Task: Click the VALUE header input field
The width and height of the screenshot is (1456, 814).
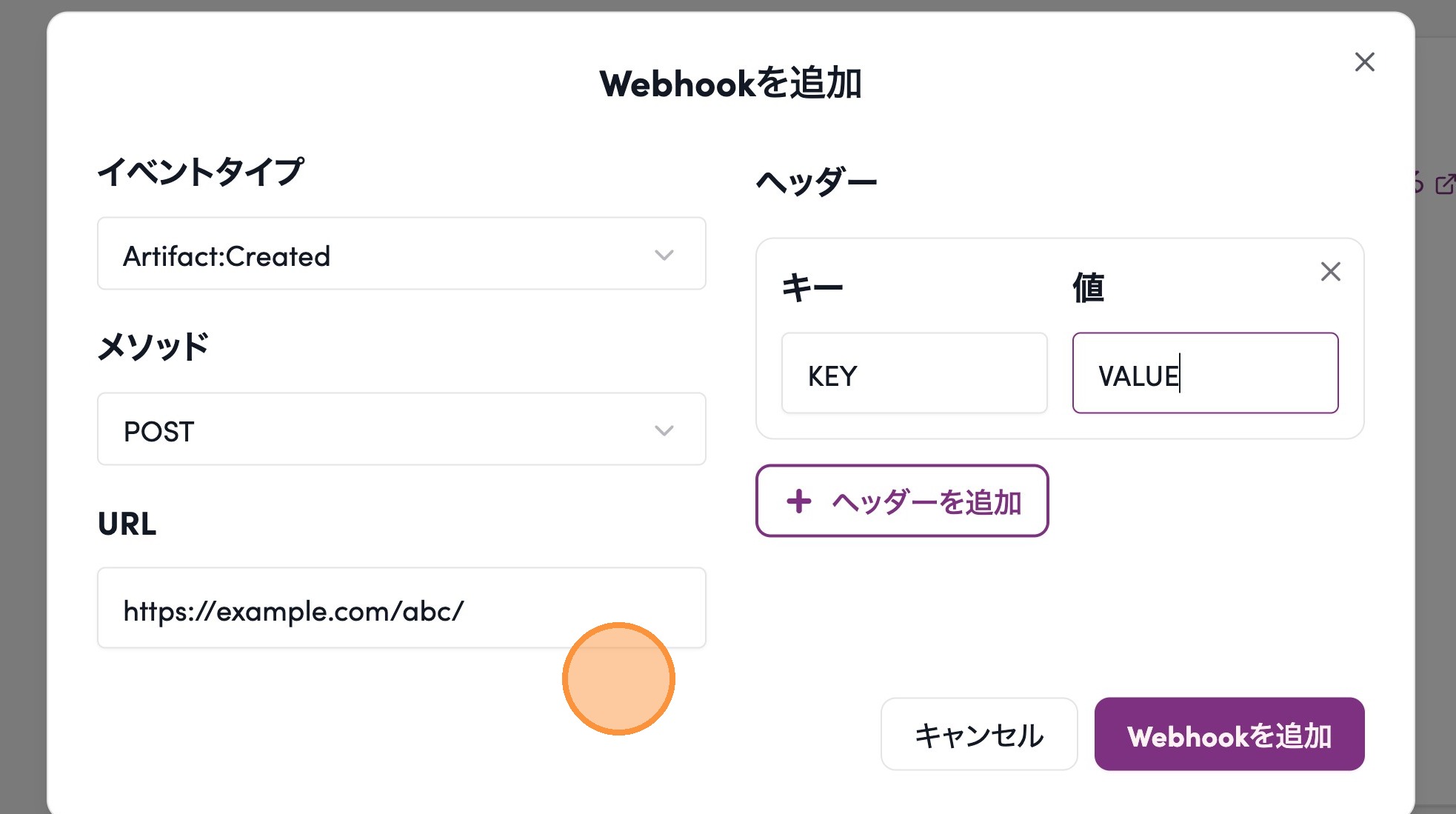Action: pos(1205,374)
